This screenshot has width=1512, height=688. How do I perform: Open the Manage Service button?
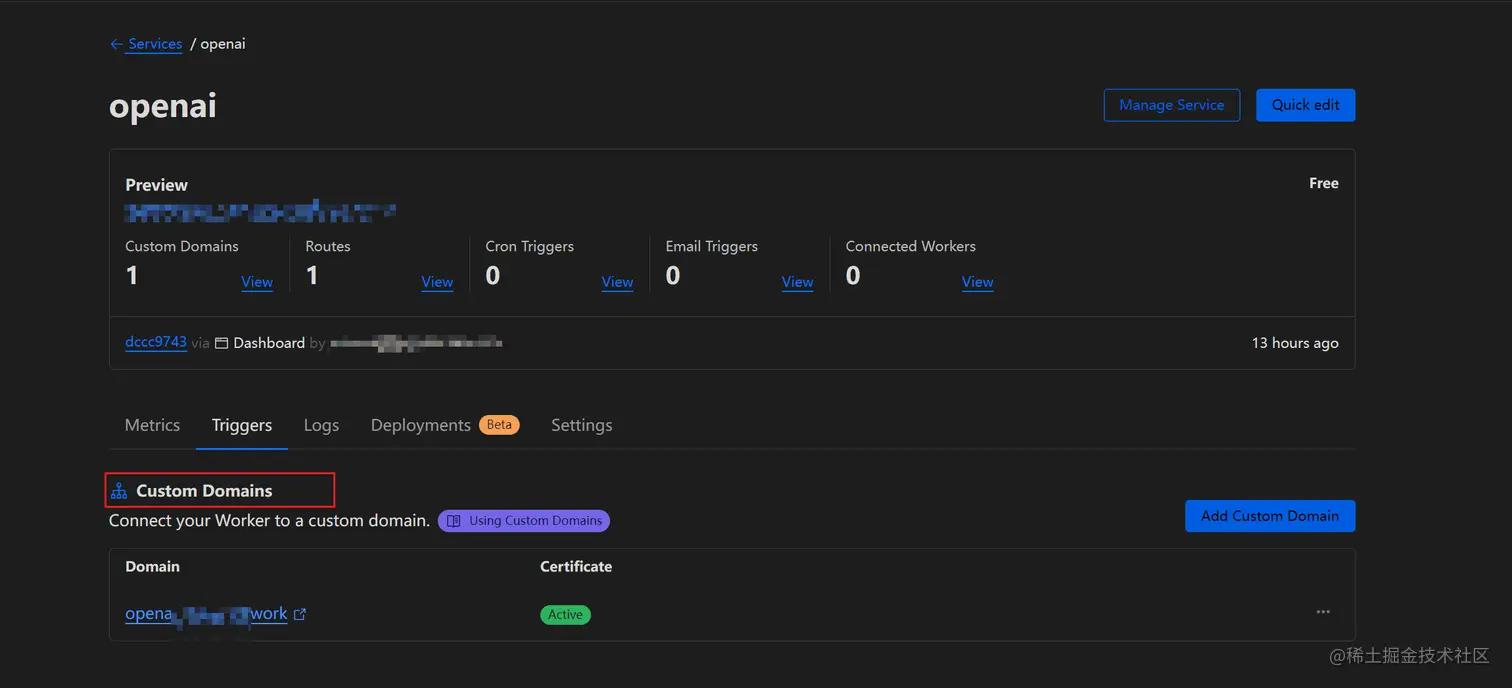tap(1171, 105)
